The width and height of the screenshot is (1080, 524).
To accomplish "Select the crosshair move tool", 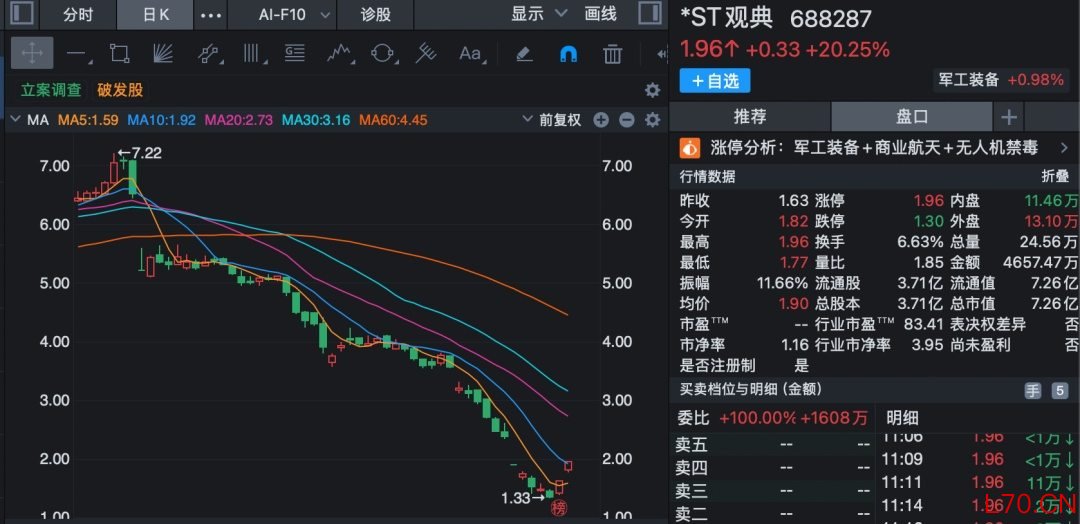I will [x=31, y=53].
